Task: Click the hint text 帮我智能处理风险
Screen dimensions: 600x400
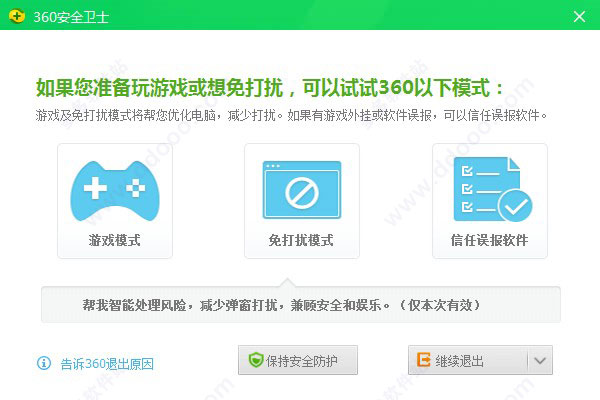Action: coord(134,305)
